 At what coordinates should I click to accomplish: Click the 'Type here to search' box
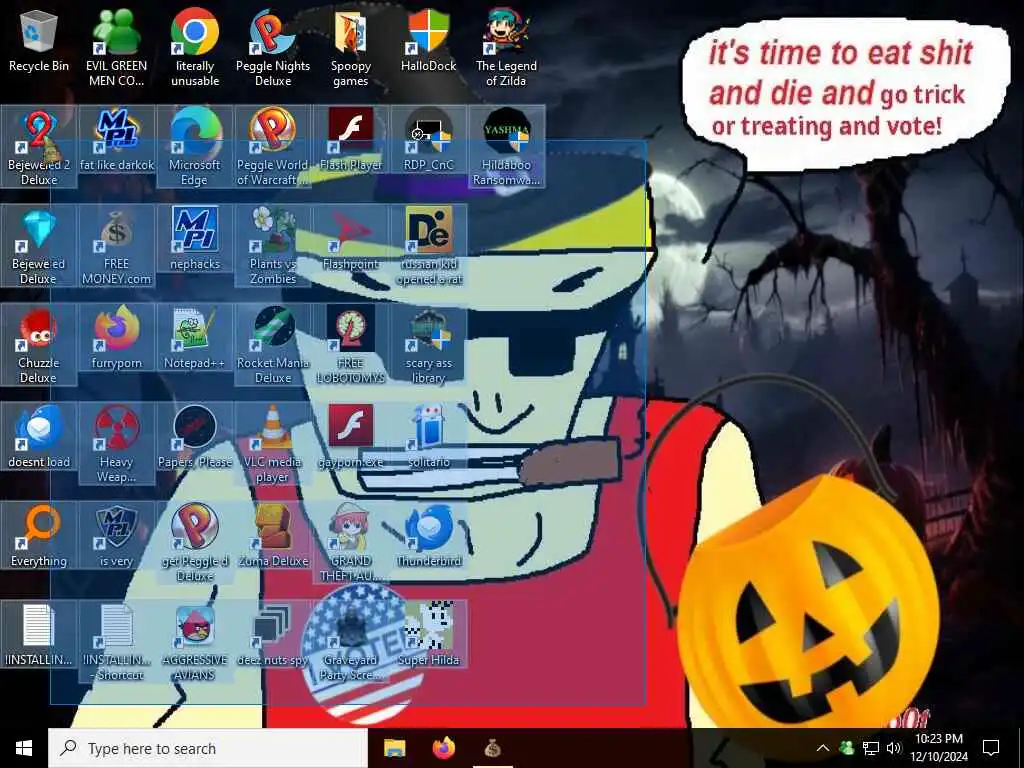pyautogui.click(x=208, y=748)
